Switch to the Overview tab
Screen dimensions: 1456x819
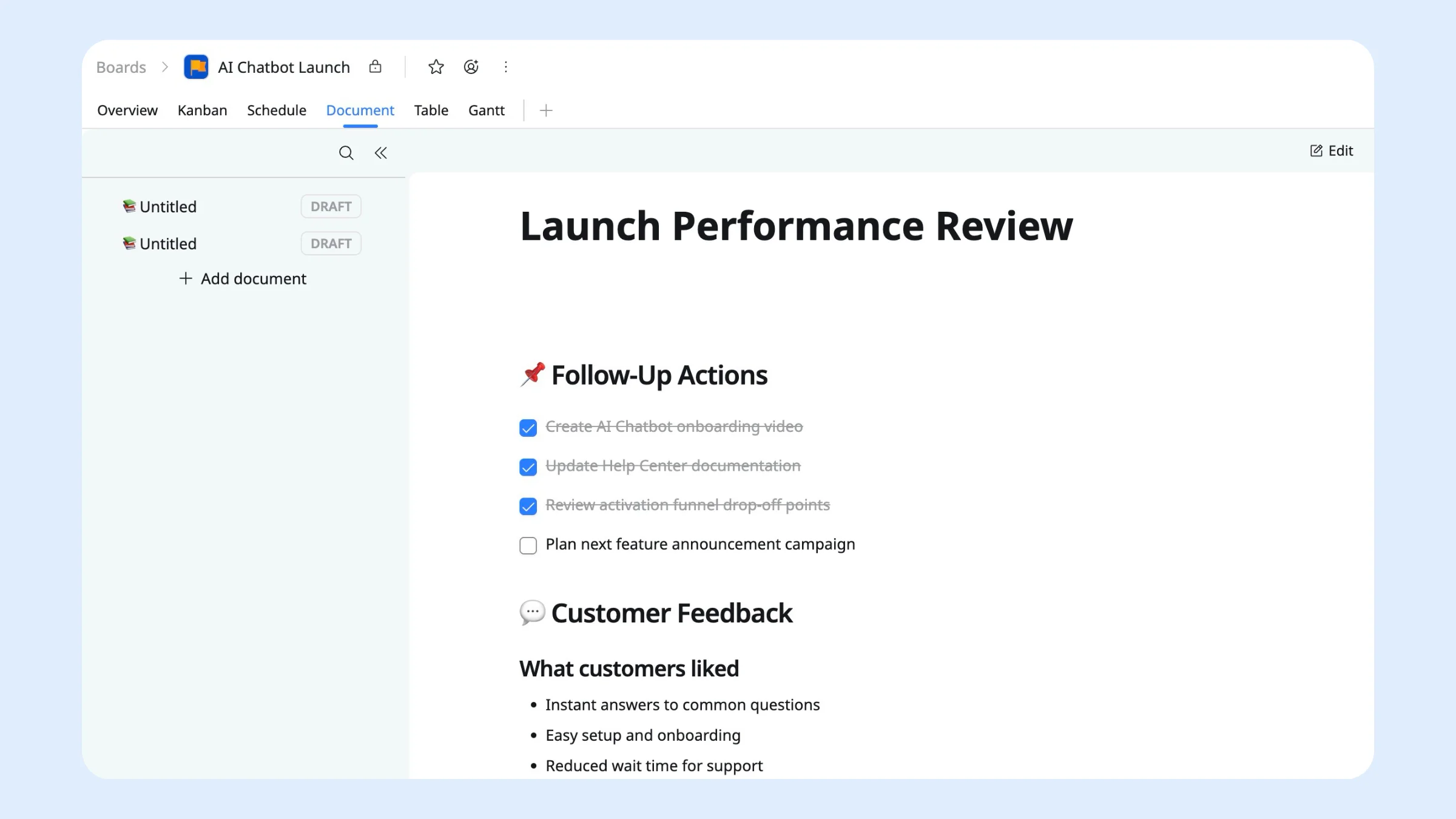point(127,110)
